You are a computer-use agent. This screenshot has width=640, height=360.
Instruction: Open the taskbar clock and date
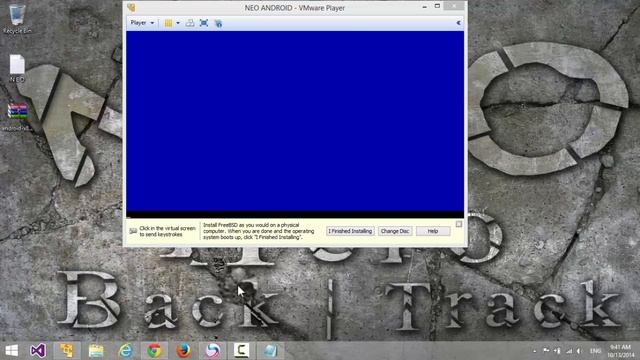point(620,351)
